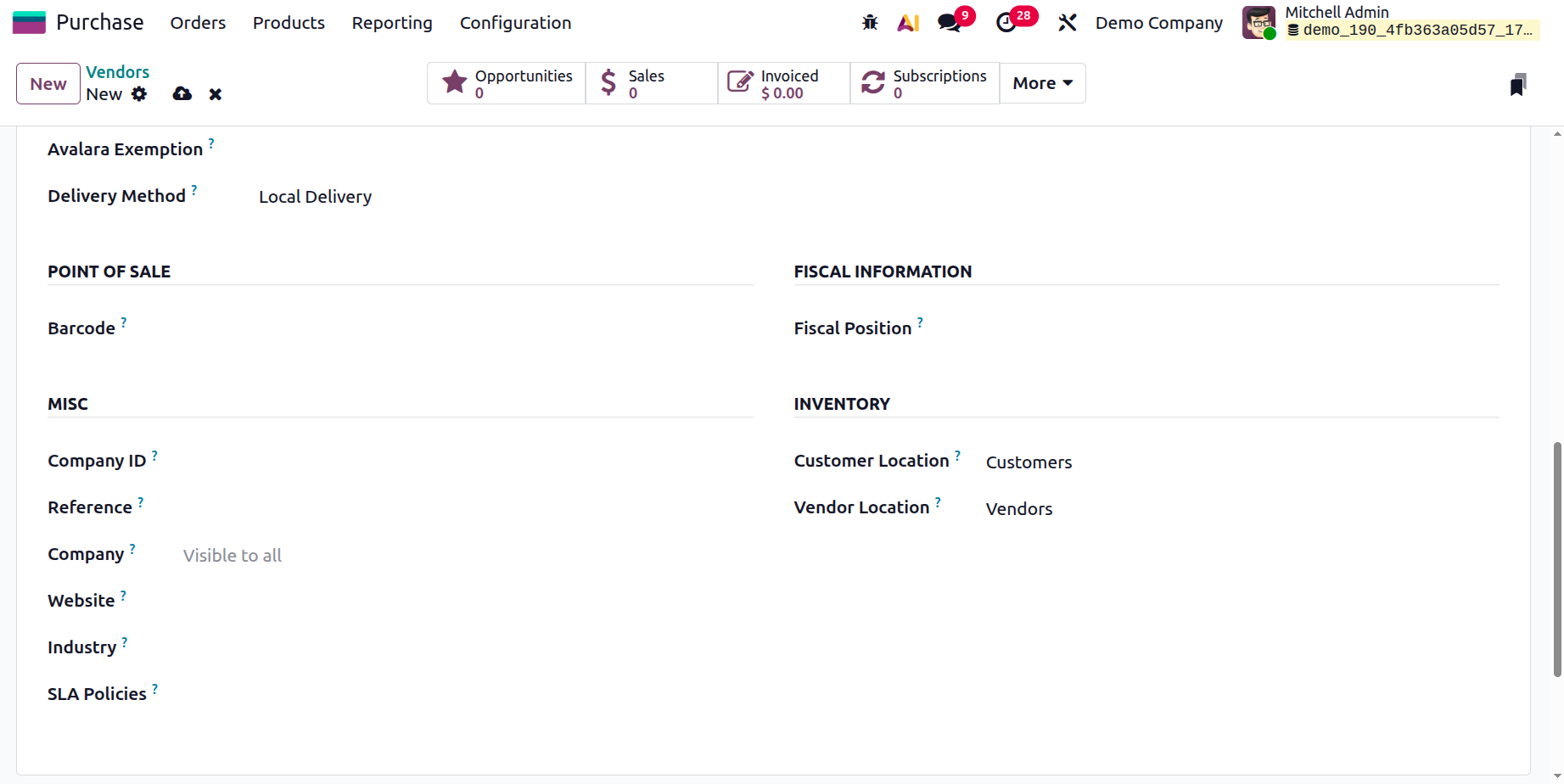Image resolution: width=1564 pixels, height=784 pixels.
Task: Click the Invoiced pencil icon
Action: tap(739, 81)
